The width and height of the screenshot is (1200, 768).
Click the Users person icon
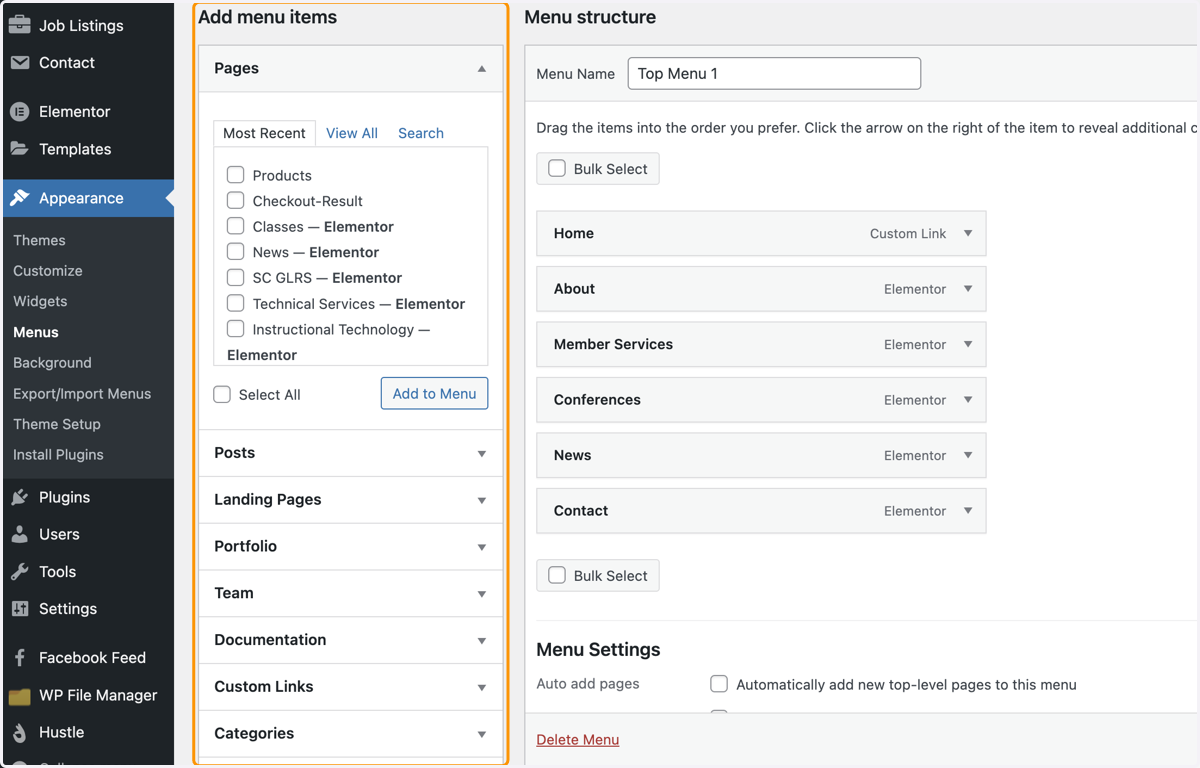click(20, 534)
